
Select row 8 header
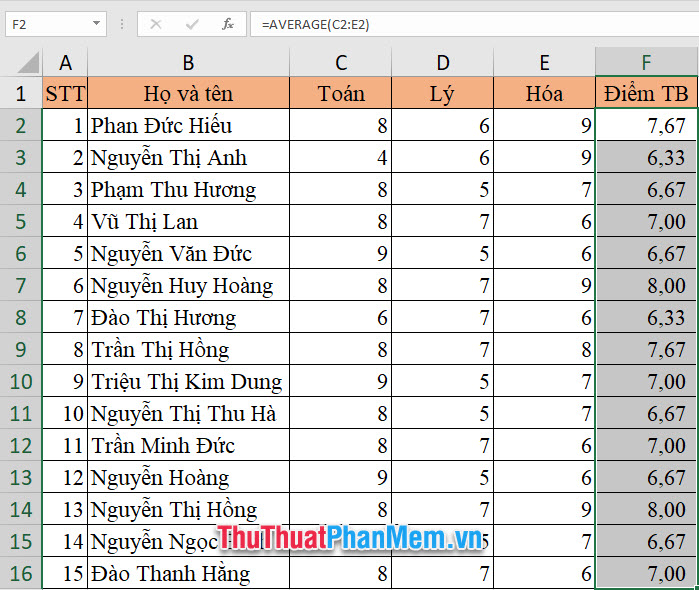click(x=21, y=317)
